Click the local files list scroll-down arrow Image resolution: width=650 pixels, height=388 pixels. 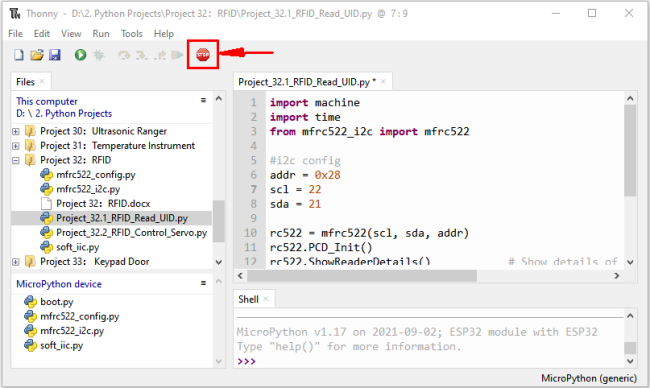219,262
